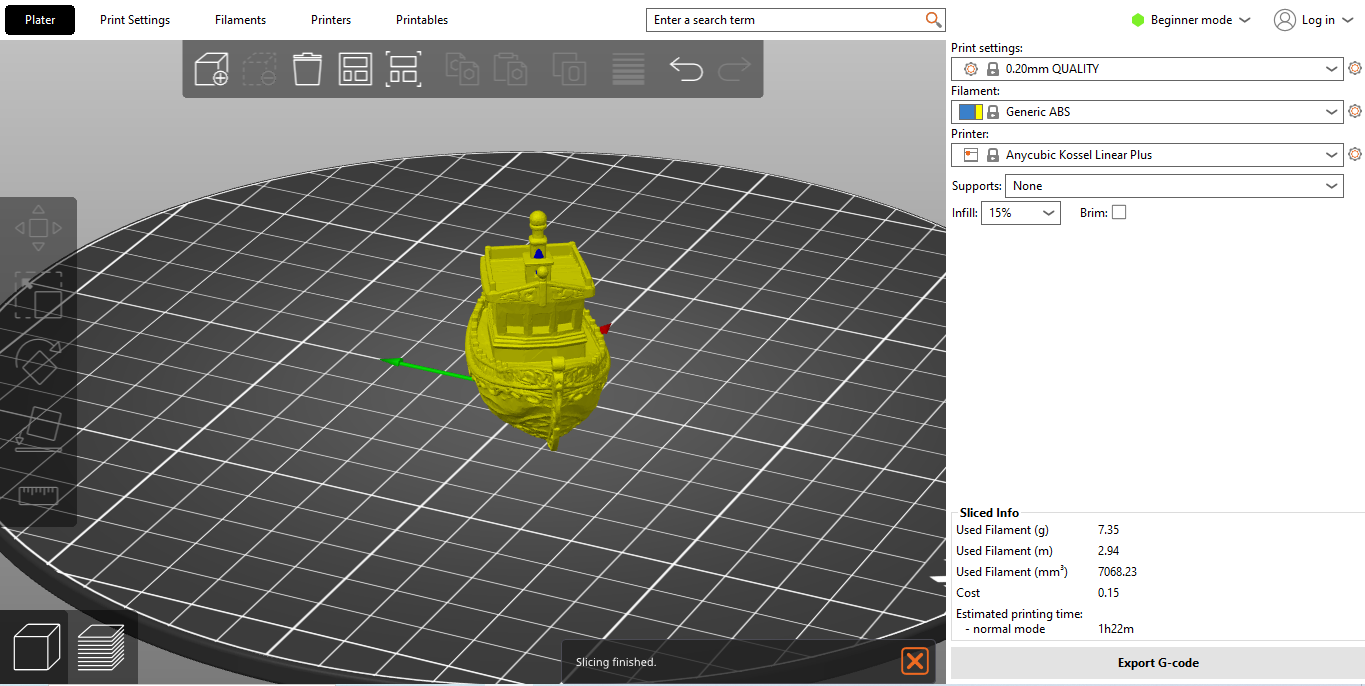This screenshot has height=686, width=1365.
Task: Select the Measure ruler tool
Action: [x=38, y=494]
